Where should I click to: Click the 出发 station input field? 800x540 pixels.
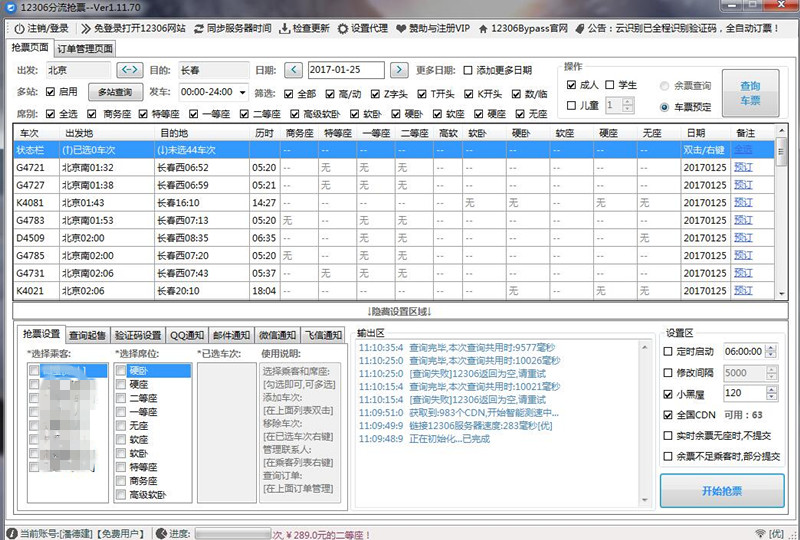click(x=78, y=70)
